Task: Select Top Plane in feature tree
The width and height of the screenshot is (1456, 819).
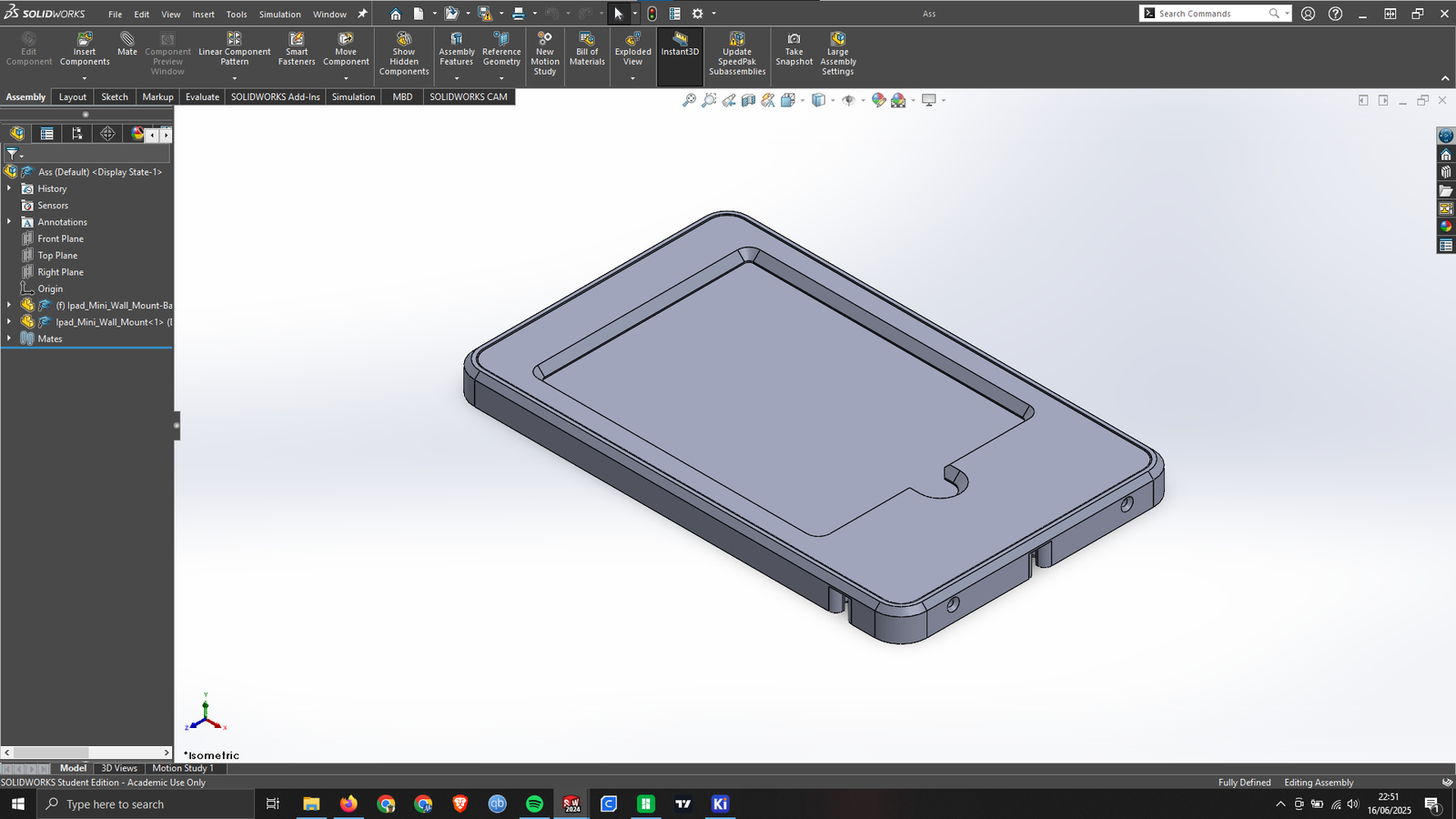Action: [57, 256]
